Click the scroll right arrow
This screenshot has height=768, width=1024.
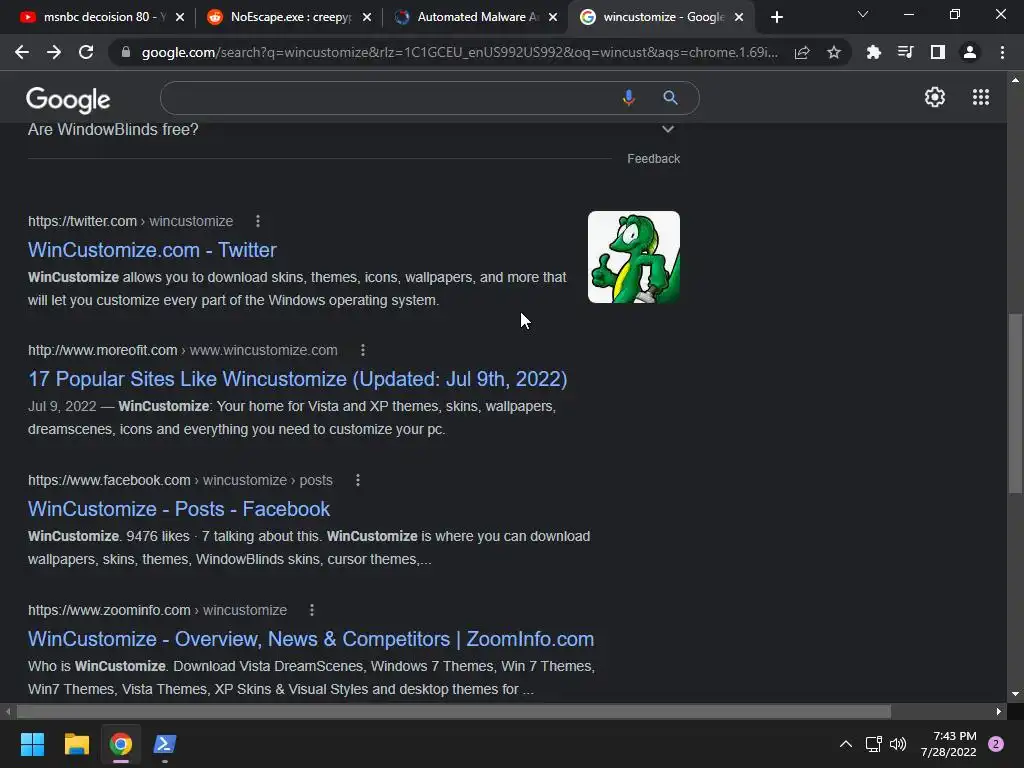pos(999,711)
